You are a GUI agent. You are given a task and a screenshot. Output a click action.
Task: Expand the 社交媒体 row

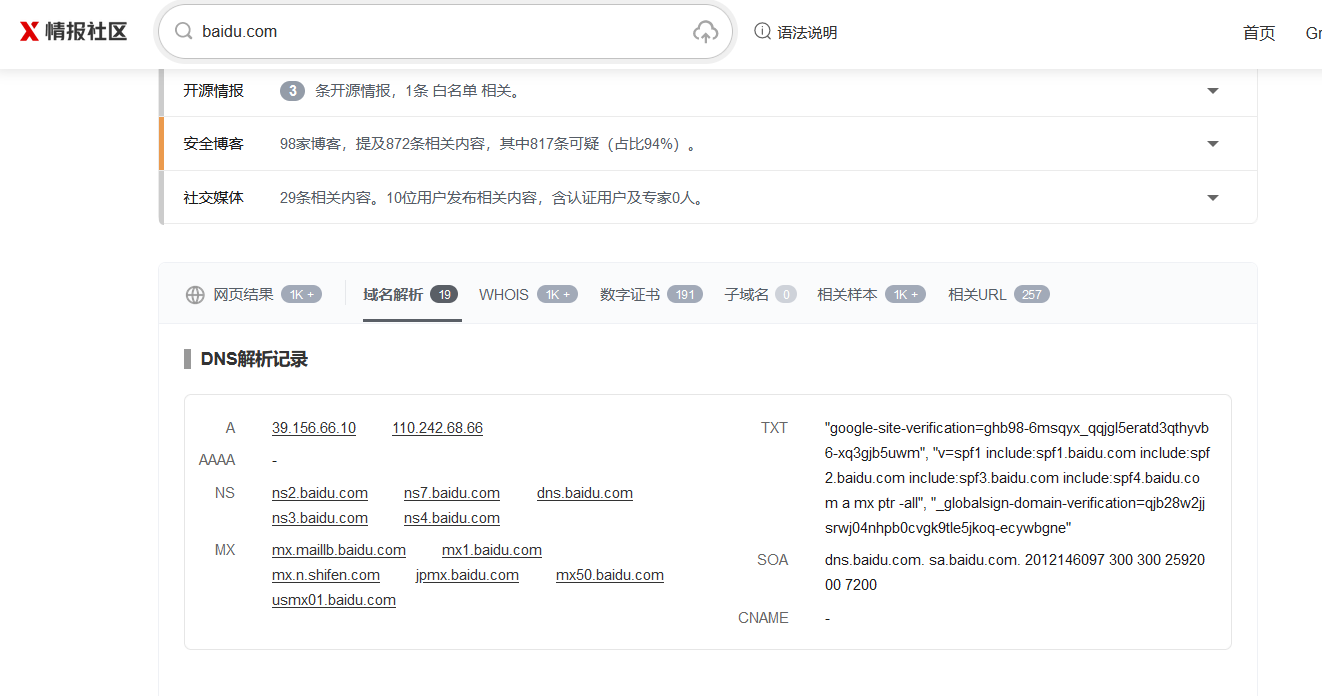pyautogui.click(x=1213, y=198)
